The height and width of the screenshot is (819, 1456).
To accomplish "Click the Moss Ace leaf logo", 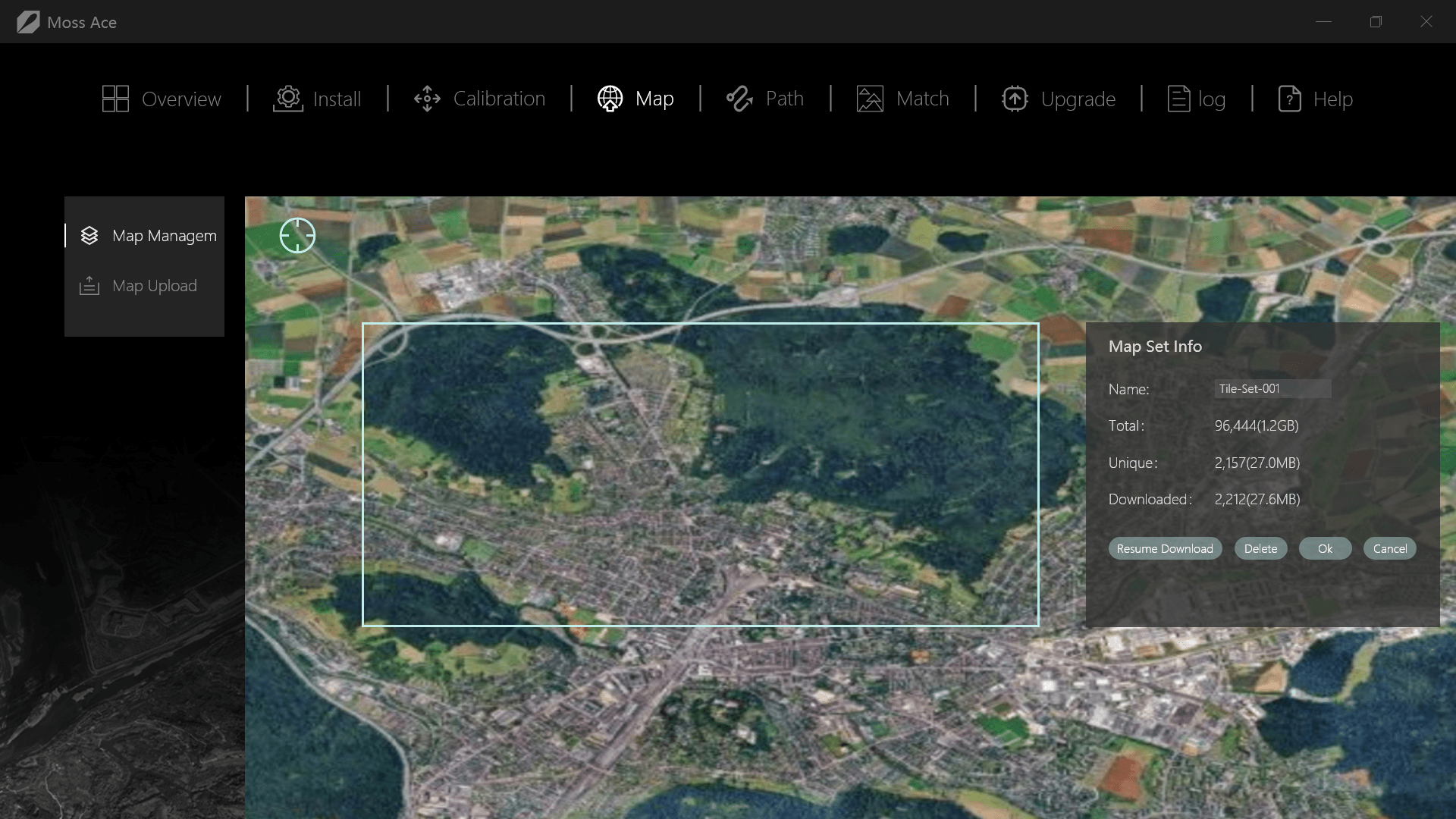I will tap(28, 22).
